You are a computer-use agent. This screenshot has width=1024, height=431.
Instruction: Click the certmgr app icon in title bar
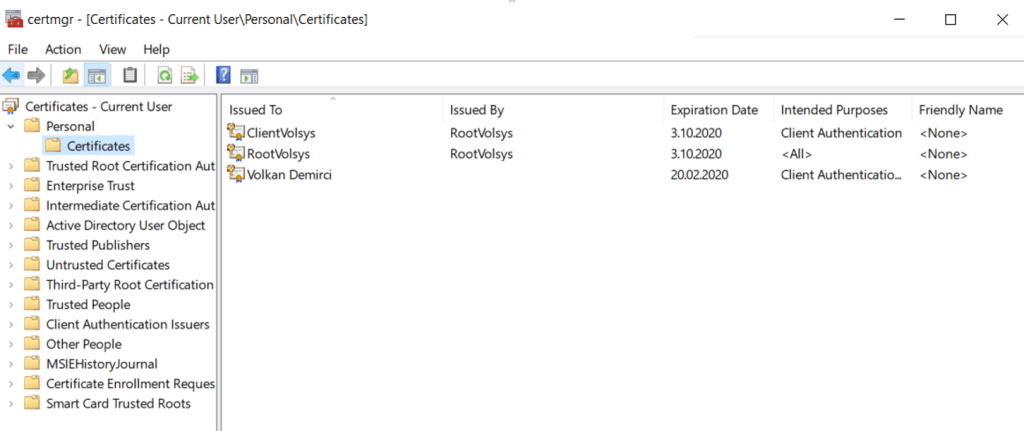(x=15, y=20)
